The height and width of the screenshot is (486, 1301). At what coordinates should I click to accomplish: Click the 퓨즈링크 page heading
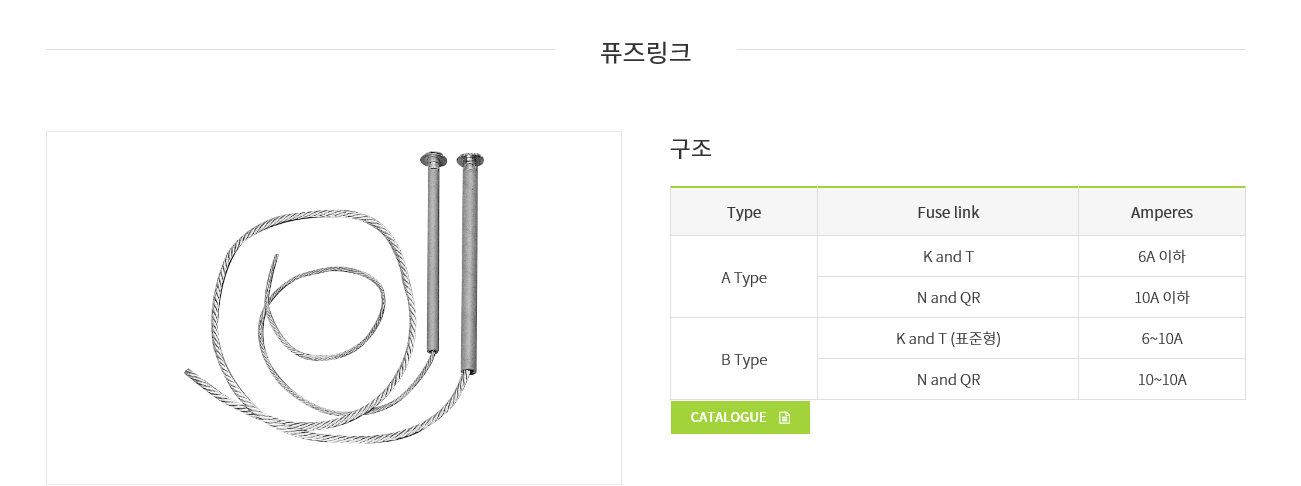click(x=645, y=52)
